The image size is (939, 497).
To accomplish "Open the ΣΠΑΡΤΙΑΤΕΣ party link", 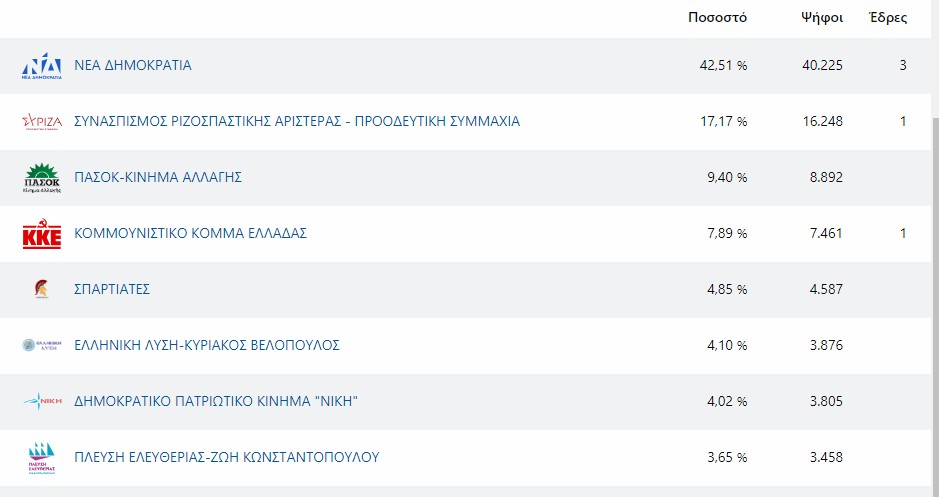I will [112, 289].
